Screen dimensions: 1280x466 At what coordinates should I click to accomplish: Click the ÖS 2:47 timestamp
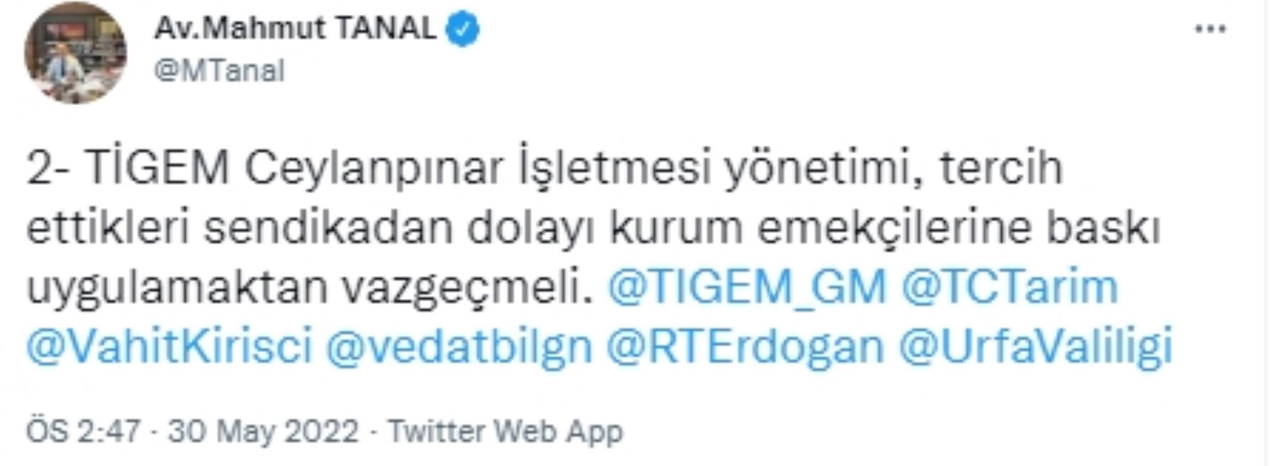(x=89, y=432)
